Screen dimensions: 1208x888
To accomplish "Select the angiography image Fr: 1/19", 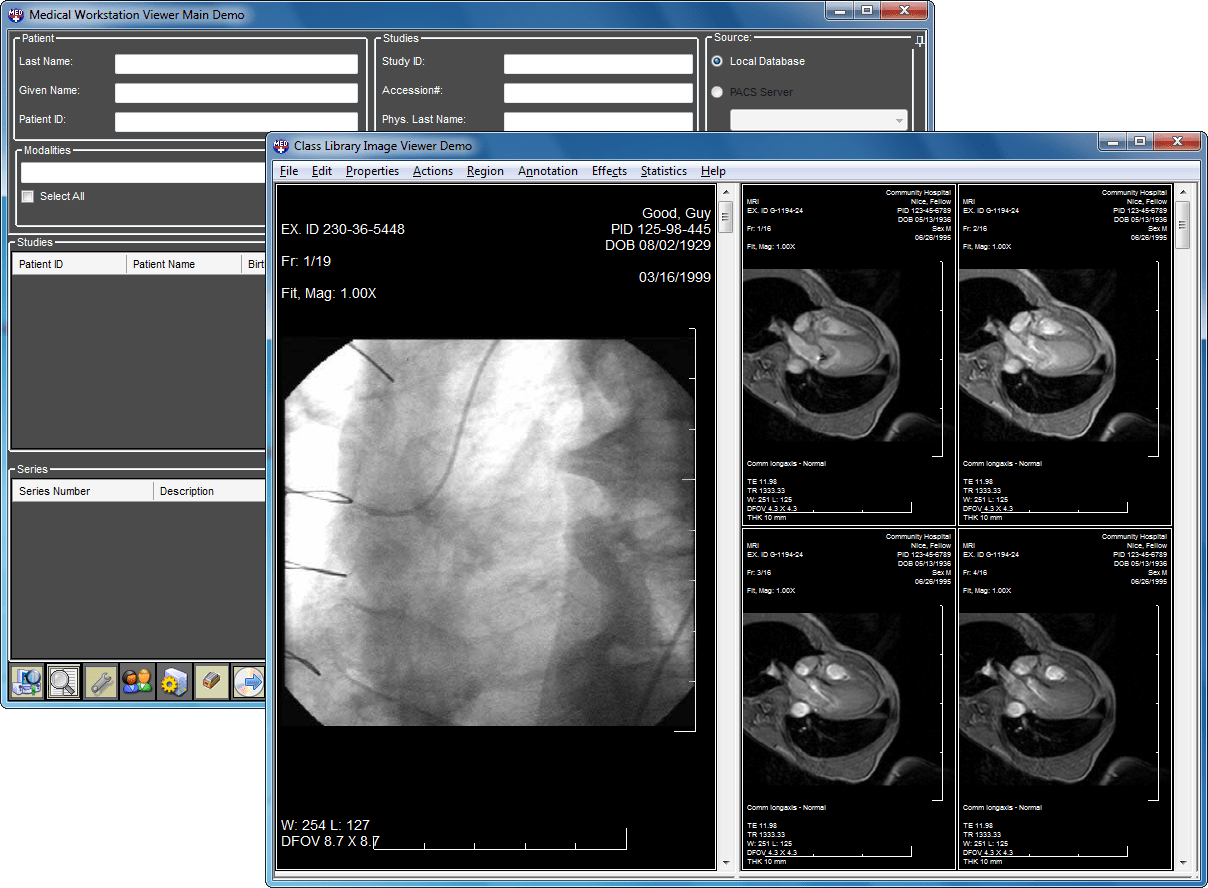I will coord(495,526).
